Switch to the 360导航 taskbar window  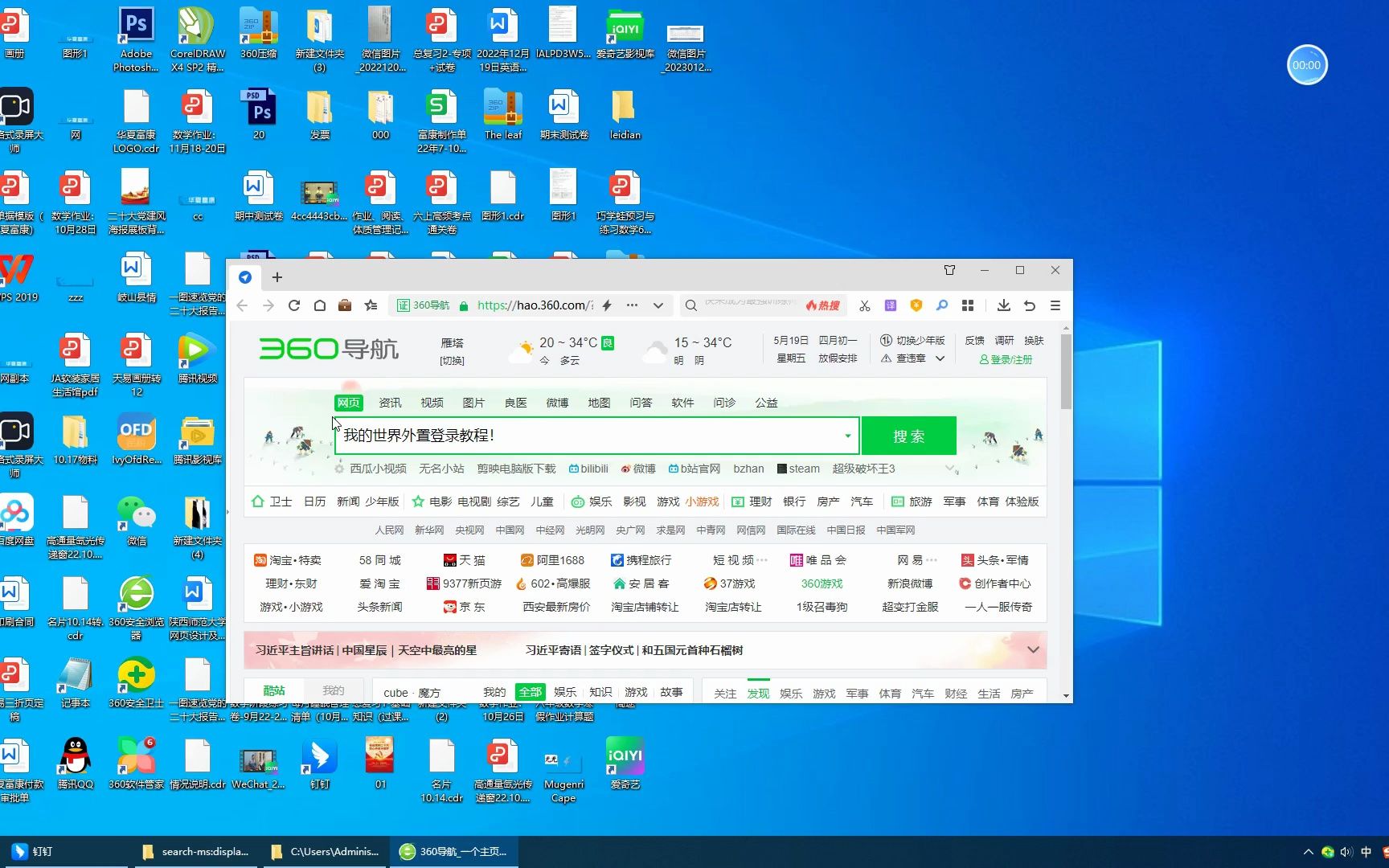tap(454, 851)
